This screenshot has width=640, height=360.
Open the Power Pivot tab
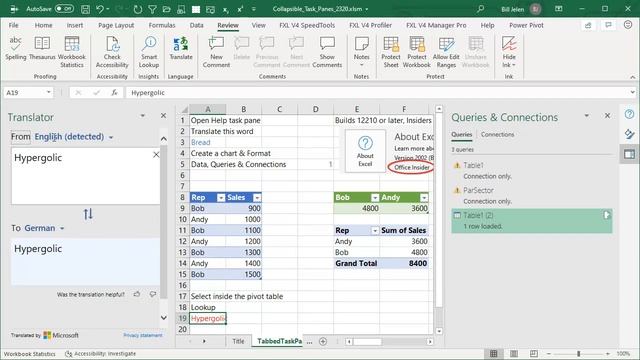pyautogui.click(x=526, y=25)
